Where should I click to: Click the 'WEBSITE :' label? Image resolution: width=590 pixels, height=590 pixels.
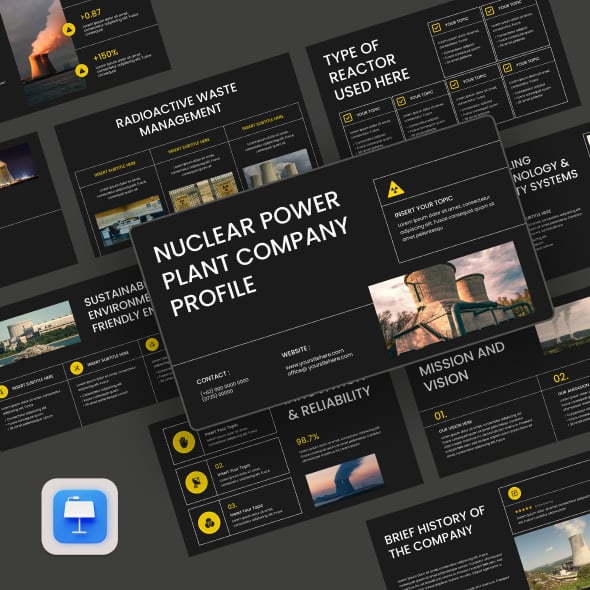[x=295, y=351]
